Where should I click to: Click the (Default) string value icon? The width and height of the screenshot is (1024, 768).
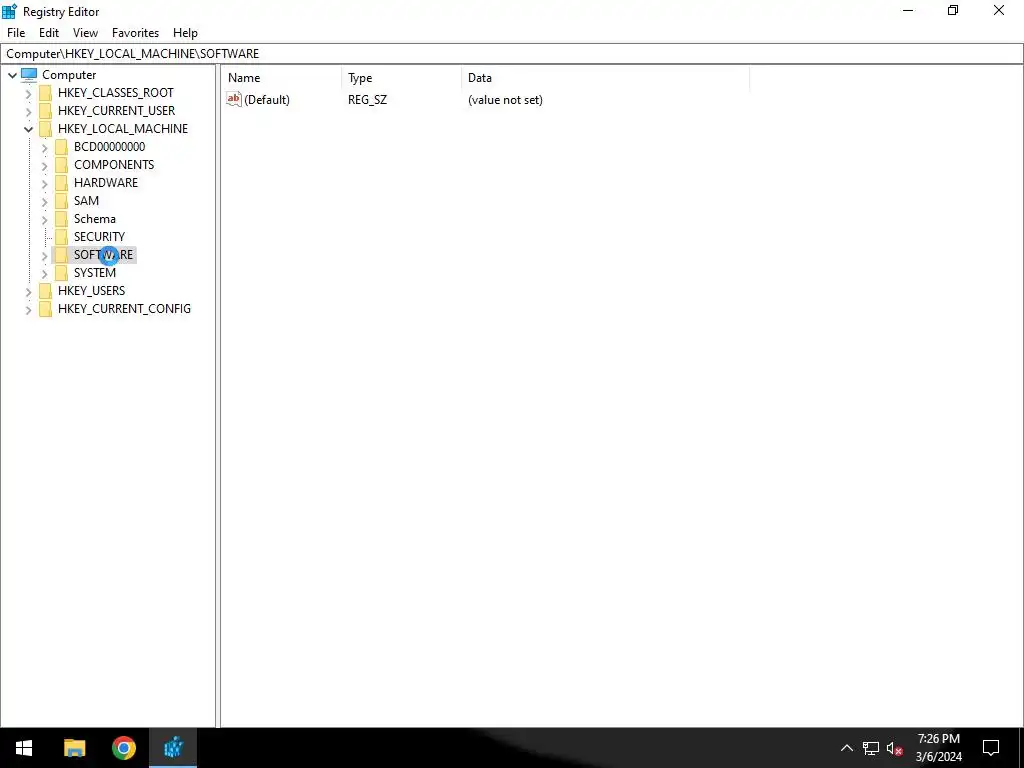pyautogui.click(x=234, y=99)
